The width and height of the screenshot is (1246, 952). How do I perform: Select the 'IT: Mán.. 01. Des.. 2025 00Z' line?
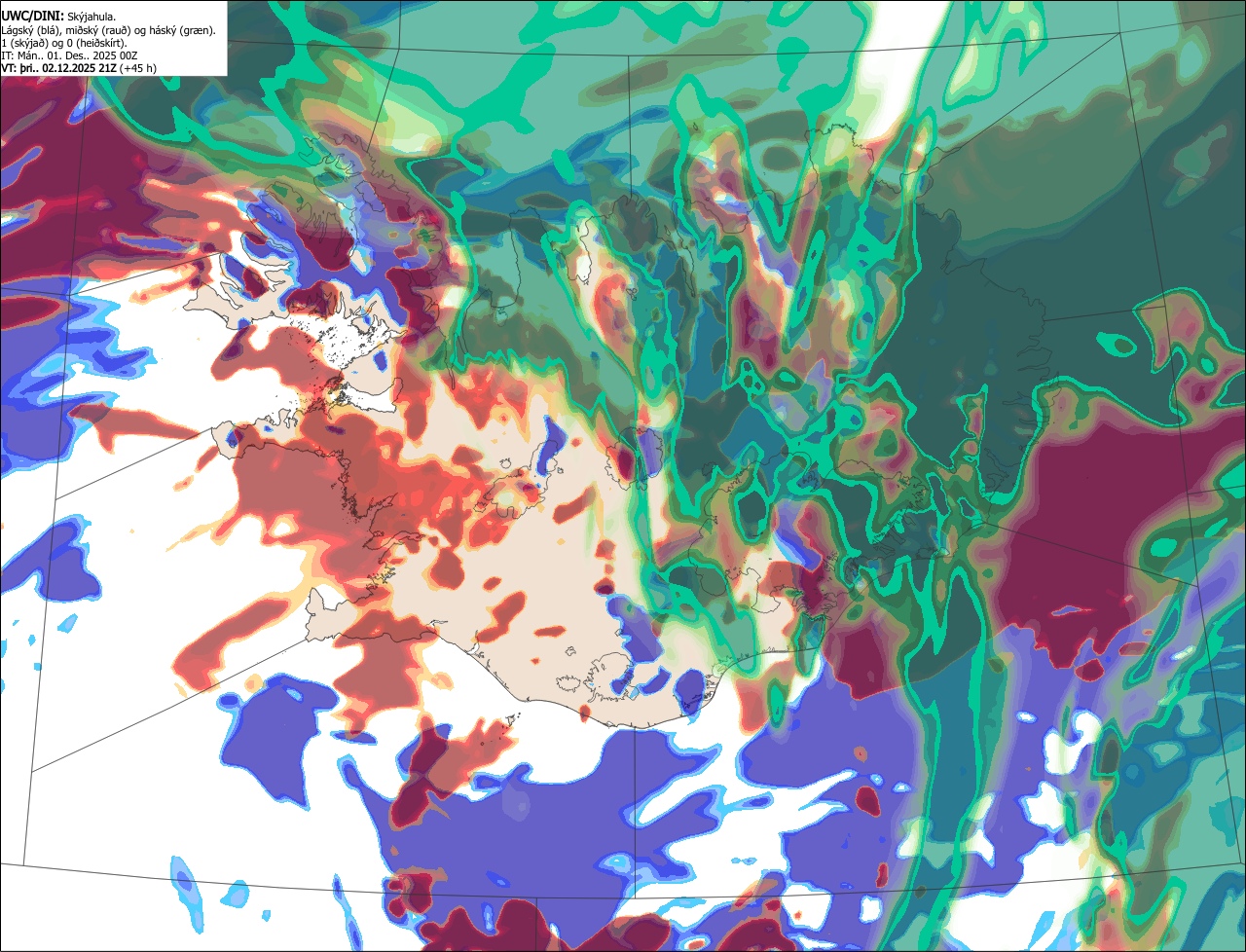click(69, 55)
